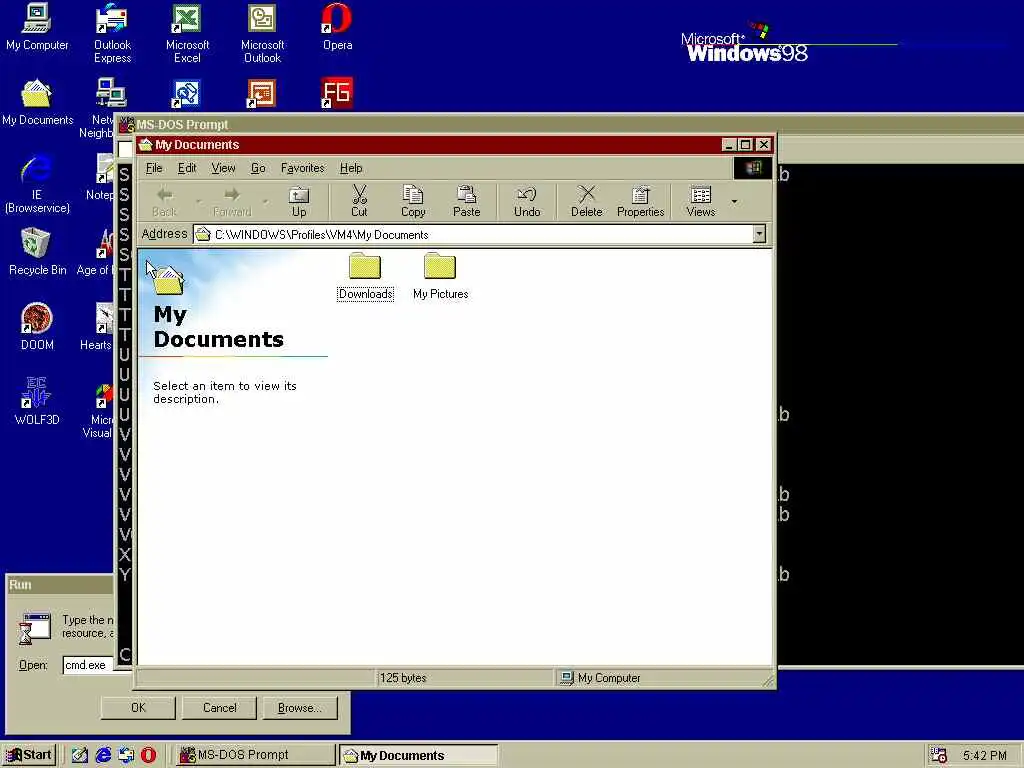Image resolution: width=1024 pixels, height=768 pixels.
Task: Open the Back history dropdown arrow
Action: point(199,202)
